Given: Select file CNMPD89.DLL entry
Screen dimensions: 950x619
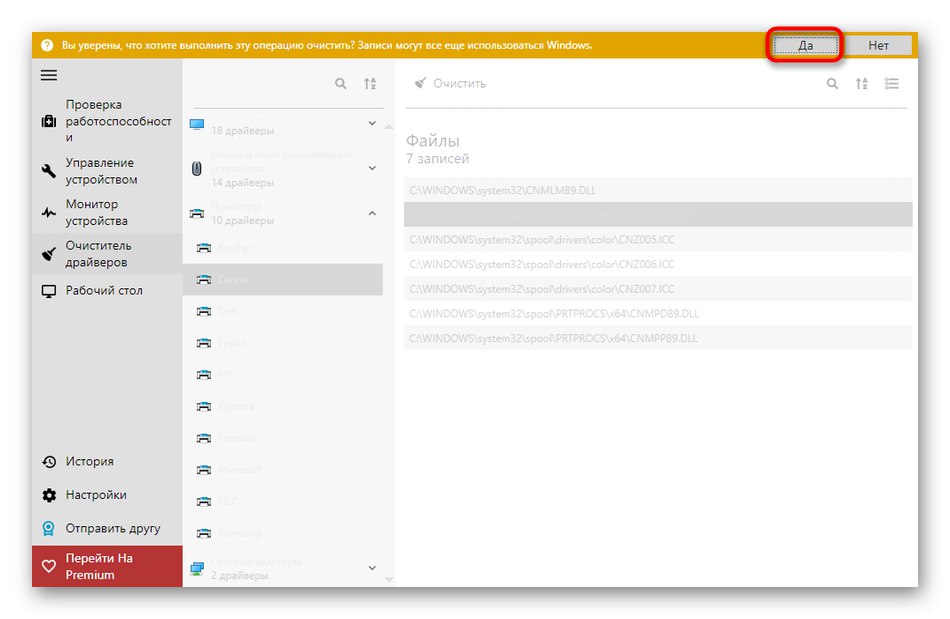Looking at the screenshot, I should [658, 314].
